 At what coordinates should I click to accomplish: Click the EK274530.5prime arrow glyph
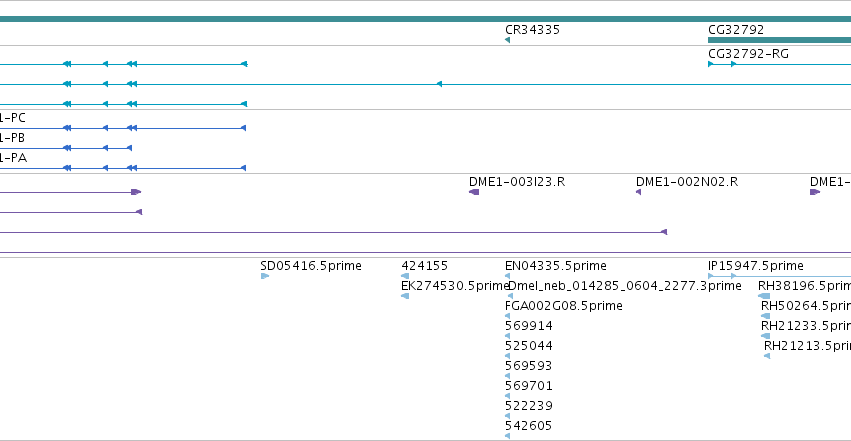405,296
